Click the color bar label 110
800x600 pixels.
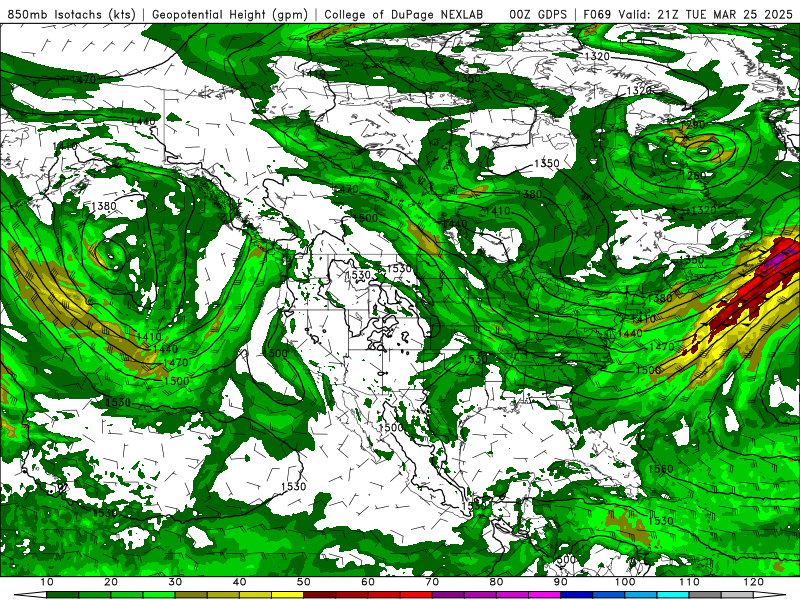[x=689, y=582]
